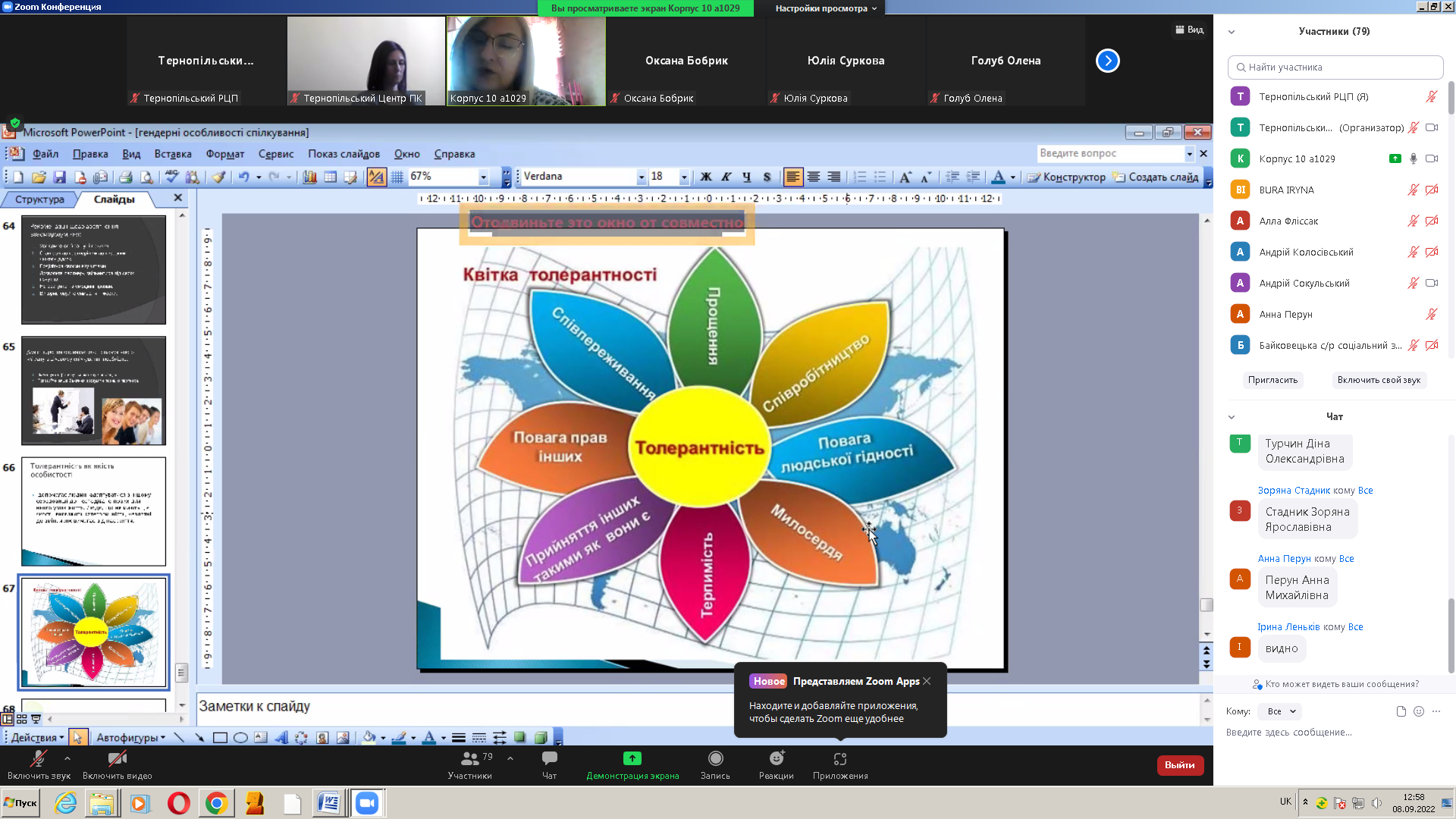
Task: Select the Oval drawing tool
Action: 240,737
